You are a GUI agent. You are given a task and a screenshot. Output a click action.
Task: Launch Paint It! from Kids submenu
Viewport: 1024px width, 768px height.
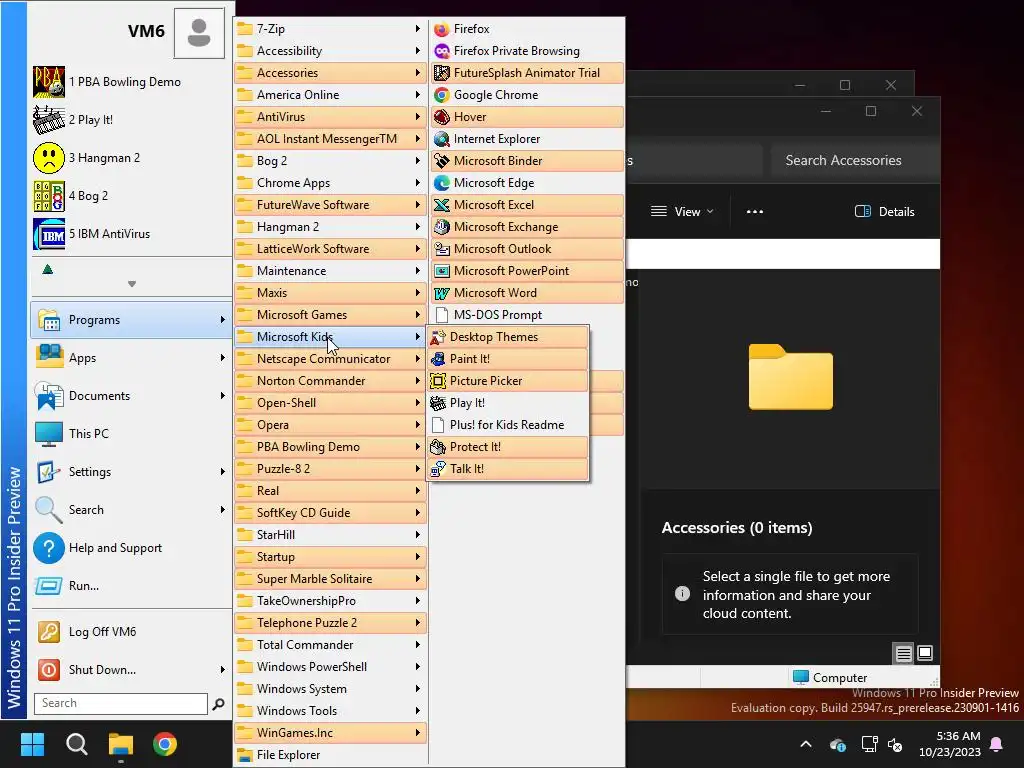(507, 359)
